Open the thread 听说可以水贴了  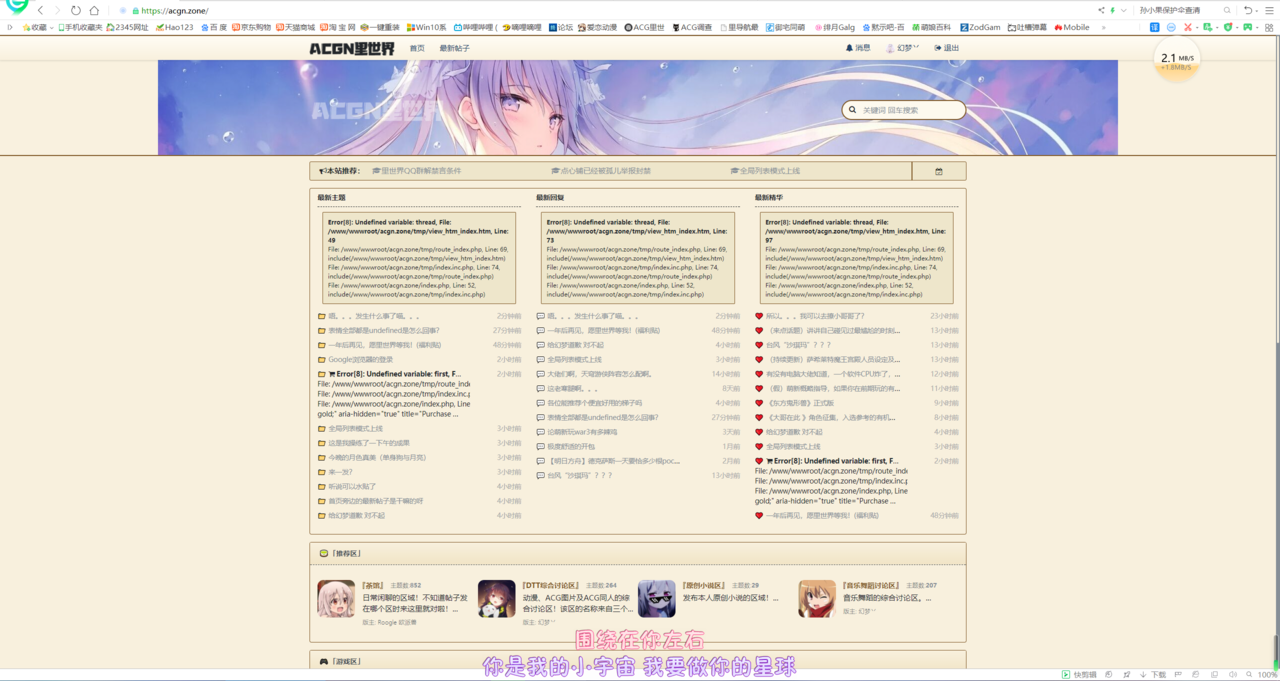point(353,486)
